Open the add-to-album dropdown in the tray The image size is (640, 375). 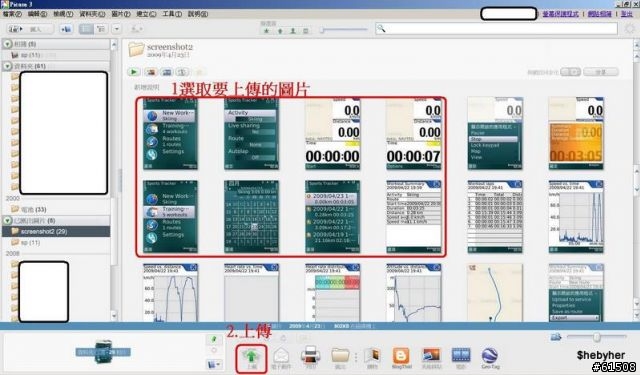coord(214,364)
